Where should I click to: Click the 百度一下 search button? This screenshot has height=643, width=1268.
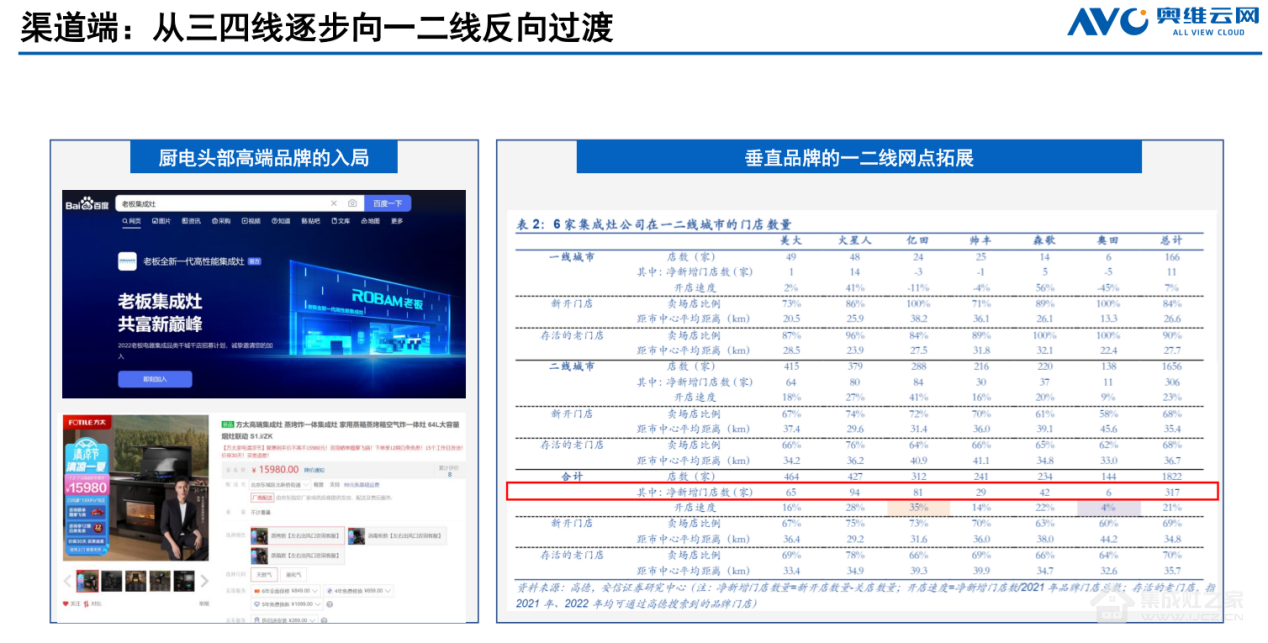point(388,203)
